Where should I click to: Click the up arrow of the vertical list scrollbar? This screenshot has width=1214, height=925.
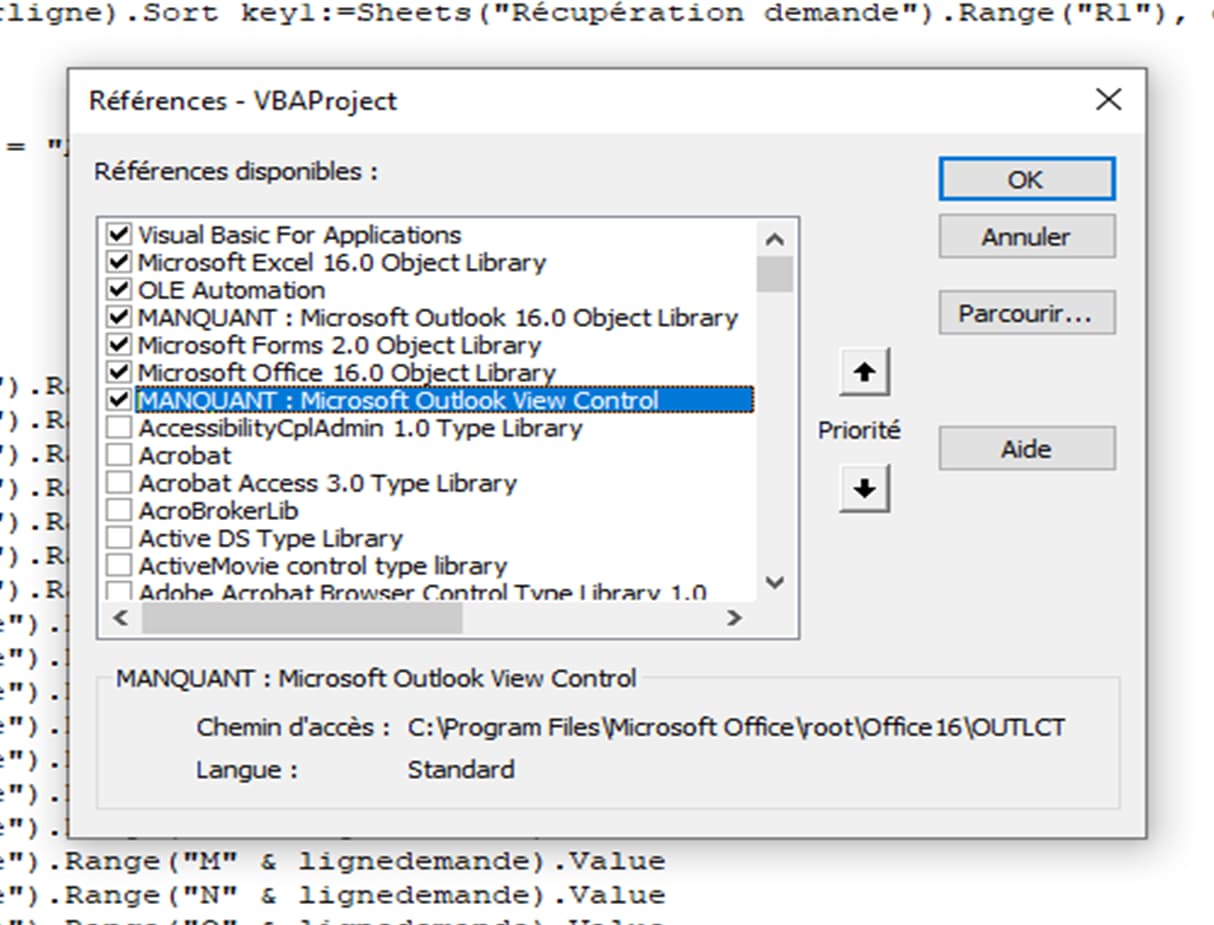click(x=774, y=240)
